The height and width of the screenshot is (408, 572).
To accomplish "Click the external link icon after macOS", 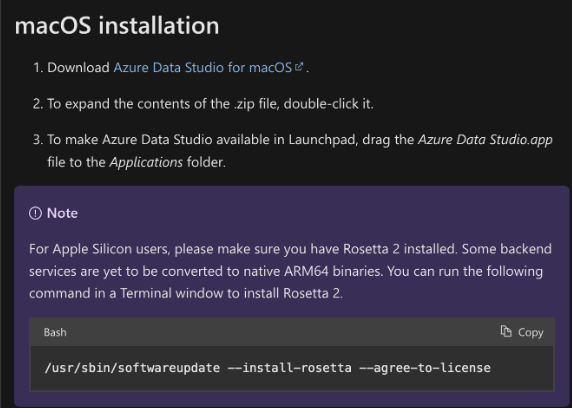I will pyautogui.click(x=299, y=67).
